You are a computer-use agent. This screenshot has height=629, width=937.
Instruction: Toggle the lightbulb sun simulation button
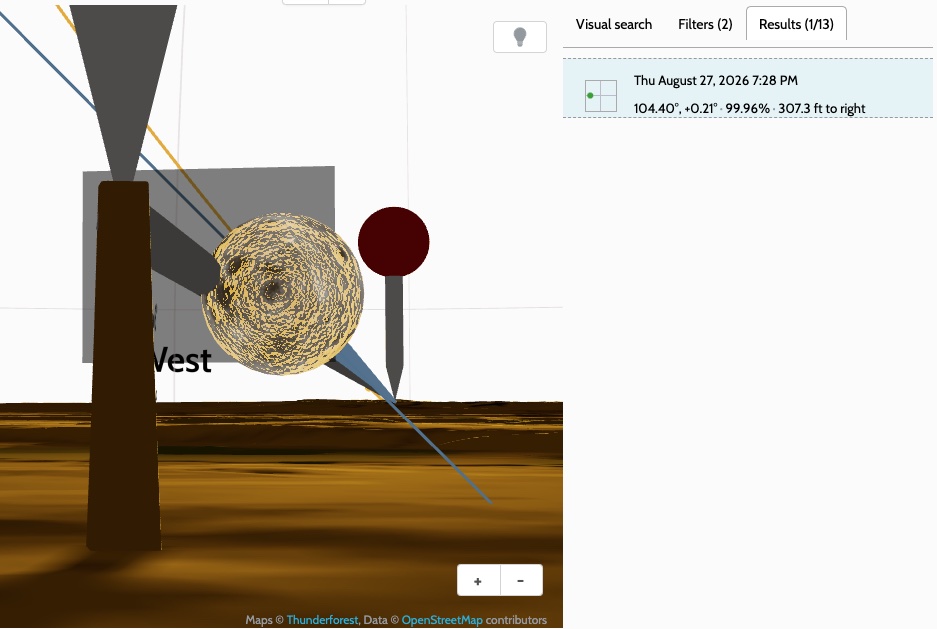tap(519, 36)
